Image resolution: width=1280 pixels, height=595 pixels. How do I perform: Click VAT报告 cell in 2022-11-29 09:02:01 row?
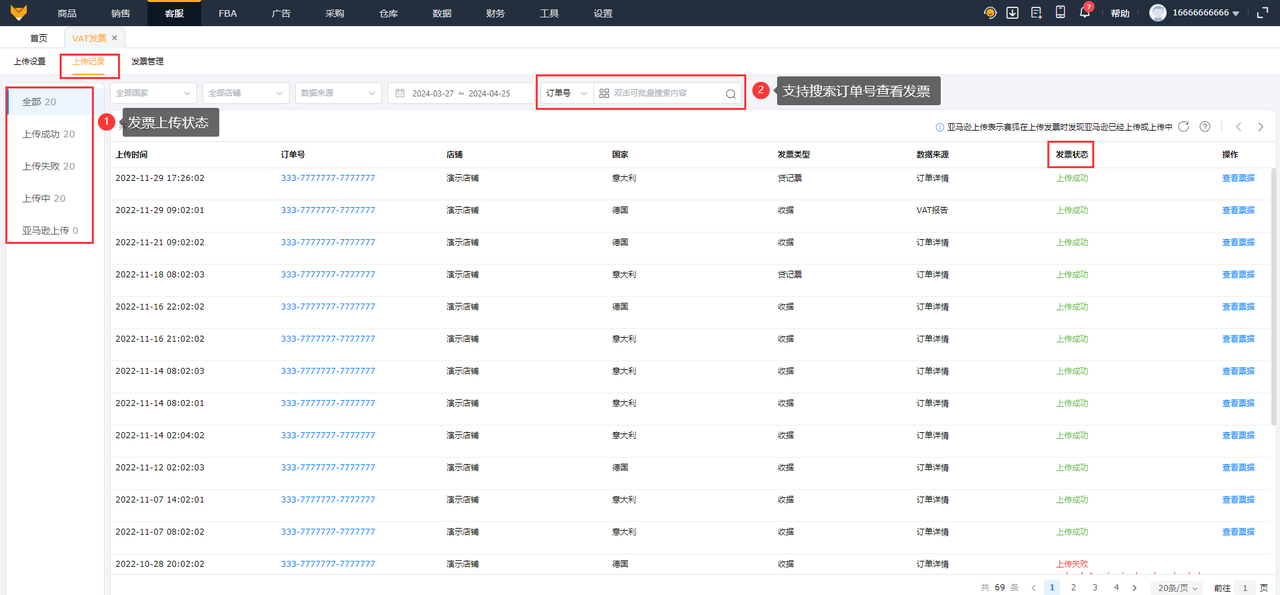(x=932, y=210)
